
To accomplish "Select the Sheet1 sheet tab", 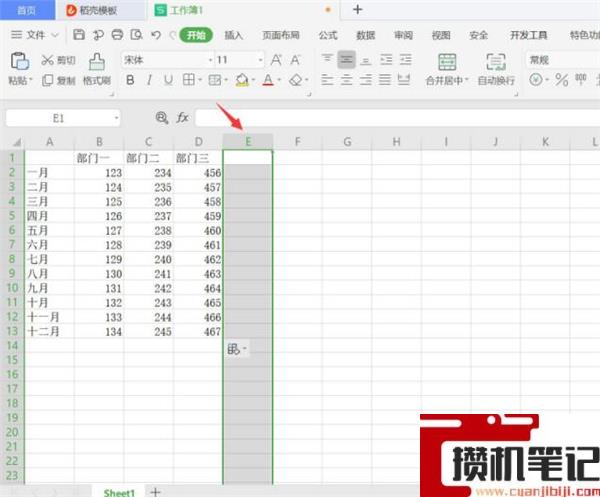I will pos(119,492).
